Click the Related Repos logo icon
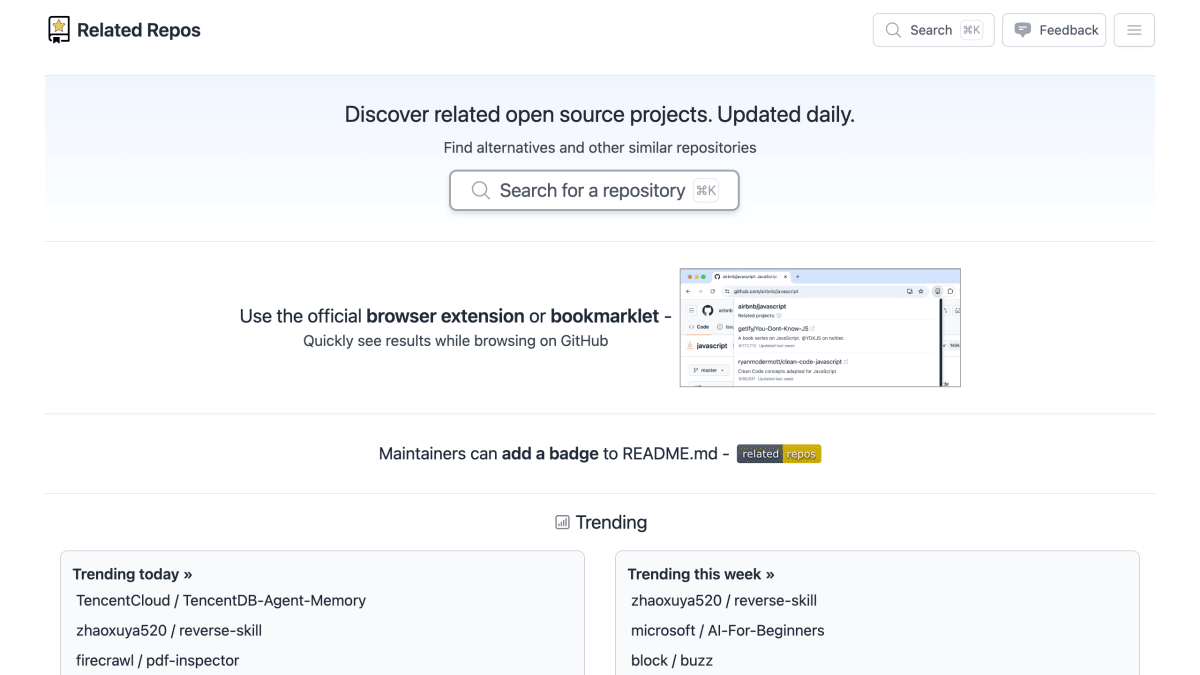The height and width of the screenshot is (675, 1200). tap(59, 30)
